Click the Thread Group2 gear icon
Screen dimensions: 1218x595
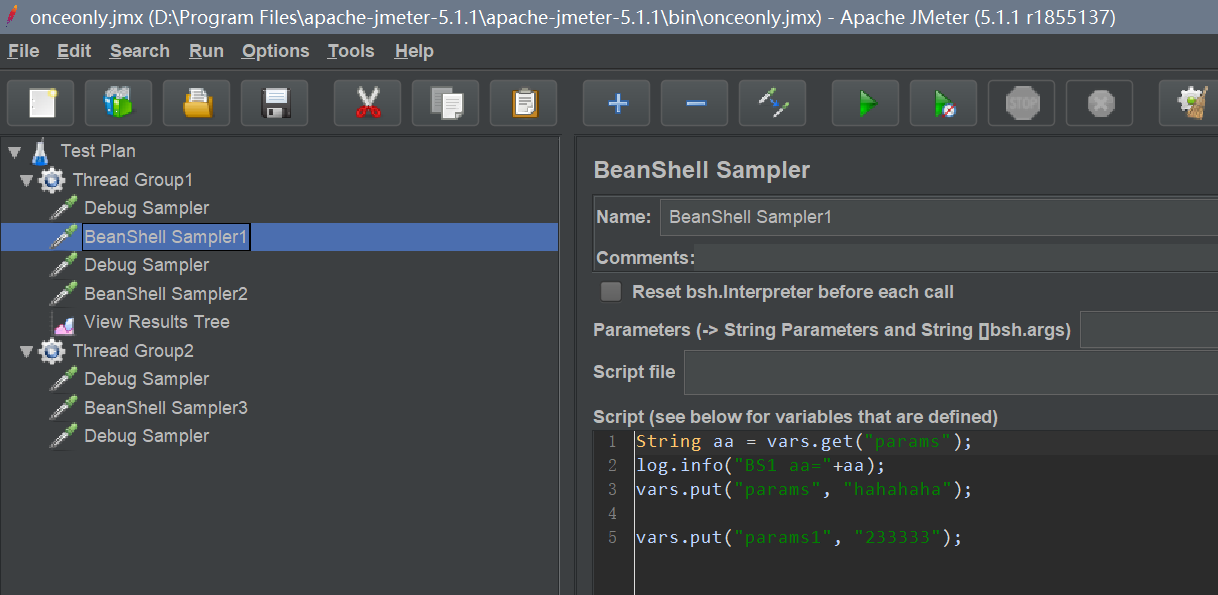52,351
